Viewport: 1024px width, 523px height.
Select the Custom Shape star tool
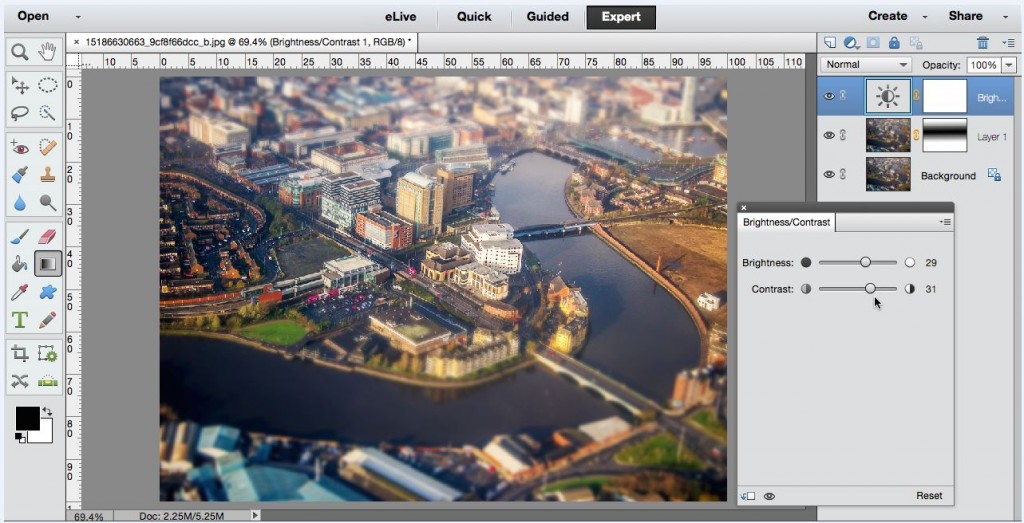coord(47,292)
